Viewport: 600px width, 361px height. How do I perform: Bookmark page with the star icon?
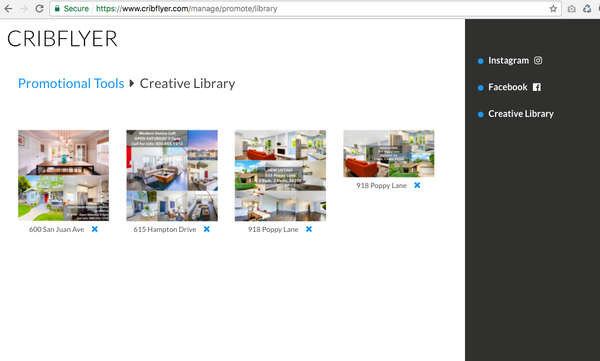(553, 8)
